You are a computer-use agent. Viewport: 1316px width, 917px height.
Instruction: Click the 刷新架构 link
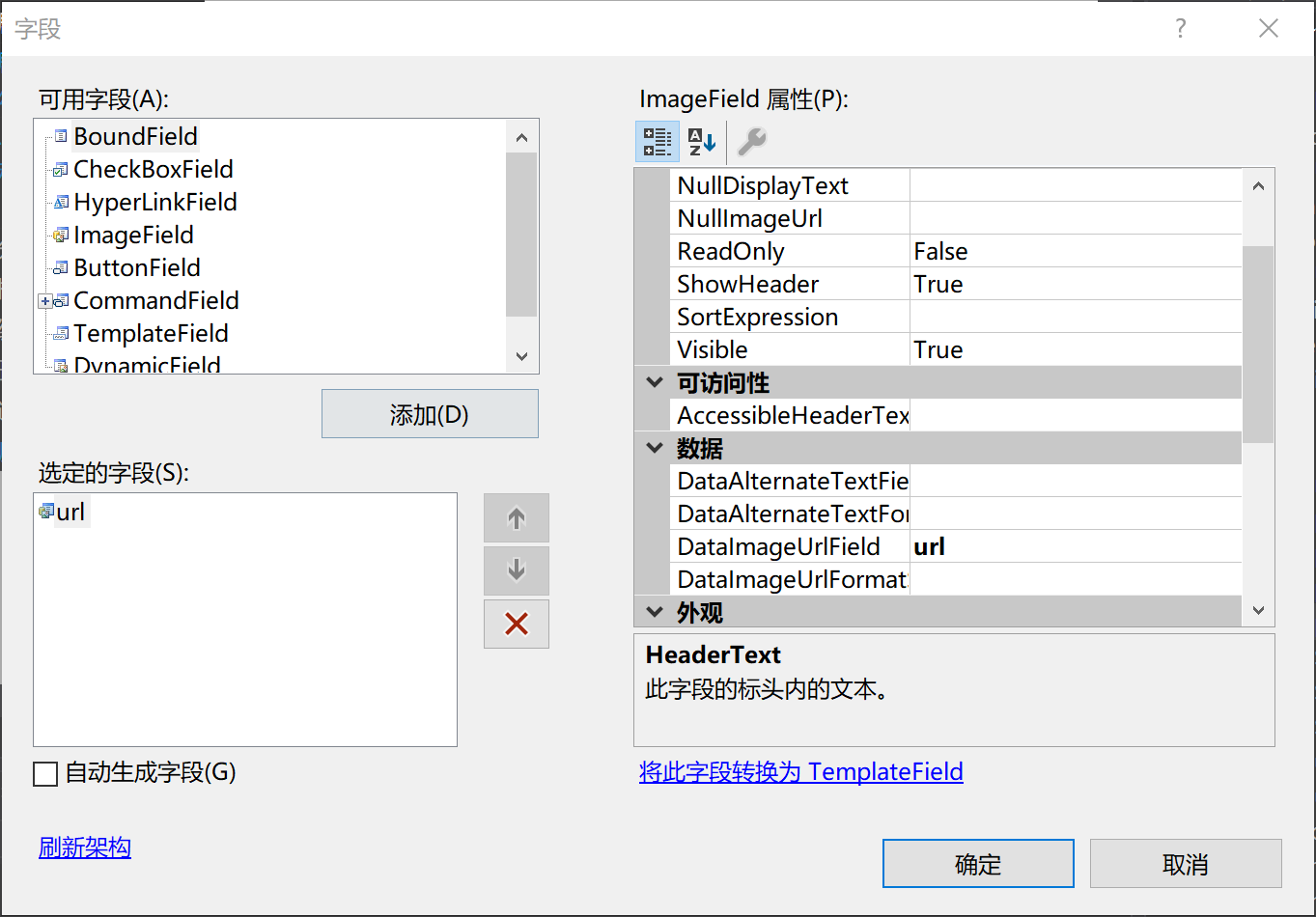[85, 848]
